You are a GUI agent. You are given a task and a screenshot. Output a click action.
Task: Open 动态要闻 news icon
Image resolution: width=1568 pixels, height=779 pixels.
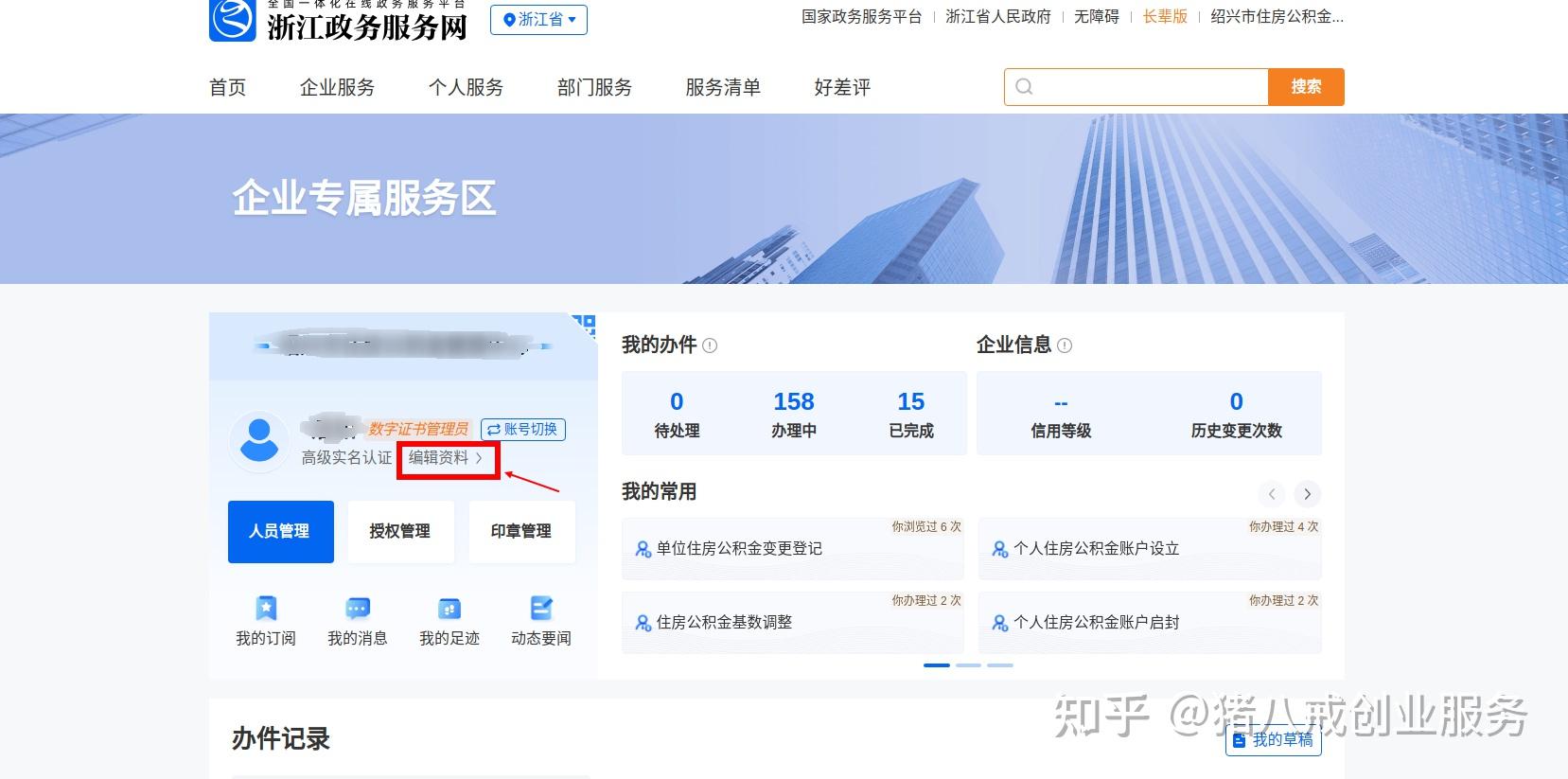pos(541,609)
